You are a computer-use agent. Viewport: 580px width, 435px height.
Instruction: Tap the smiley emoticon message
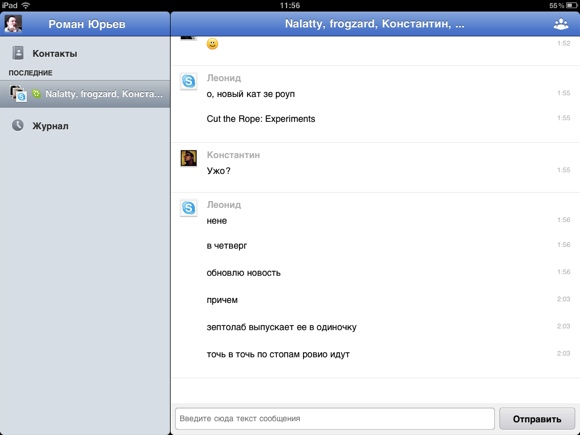pos(212,44)
